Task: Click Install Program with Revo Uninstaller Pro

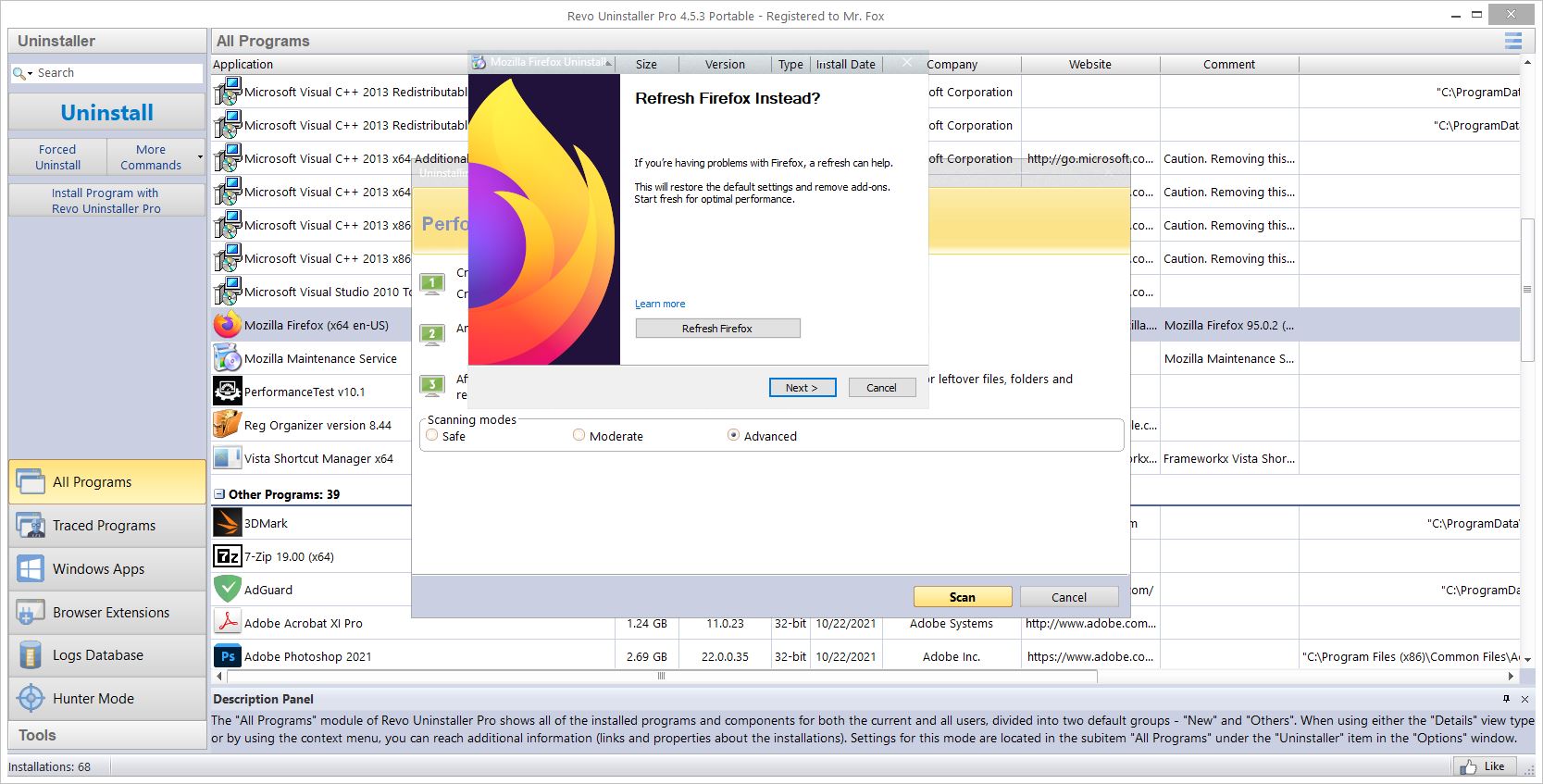Action: point(107,200)
